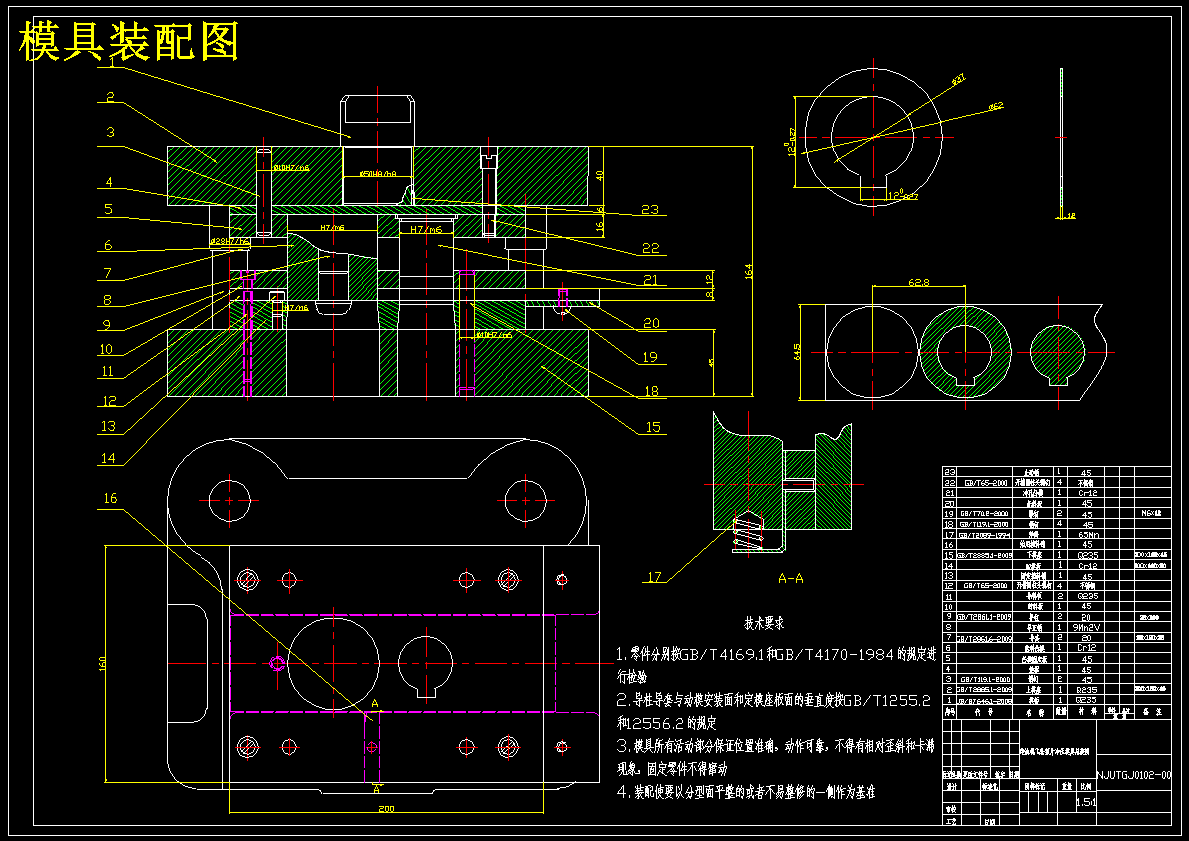Image resolution: width=1189 pixels, height=841 pixels.
Task: Click leader callout number 5 on the left
Action: point(108,209)
